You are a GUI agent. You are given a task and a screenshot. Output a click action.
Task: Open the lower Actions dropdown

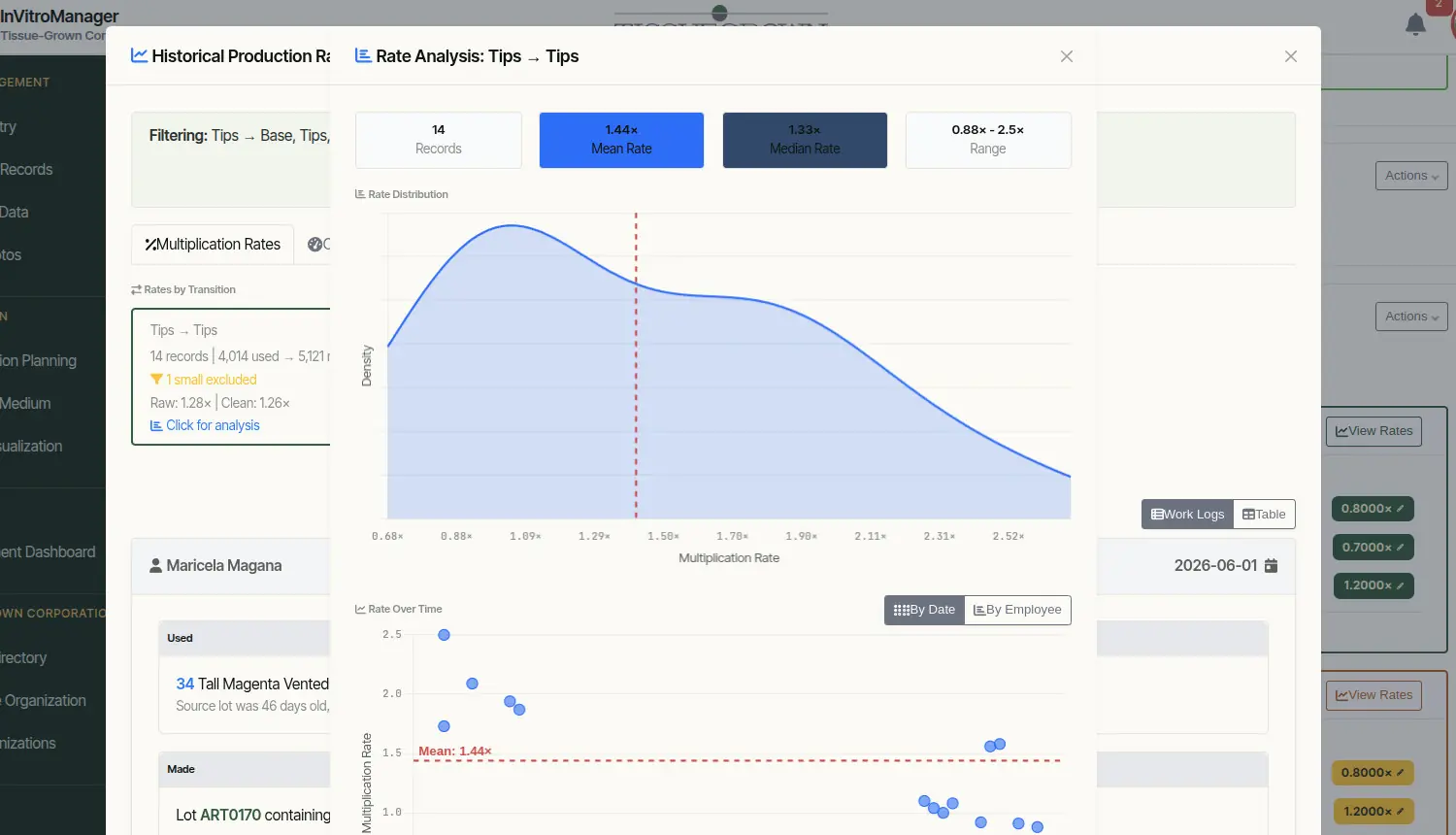(x=1411, y=317)
